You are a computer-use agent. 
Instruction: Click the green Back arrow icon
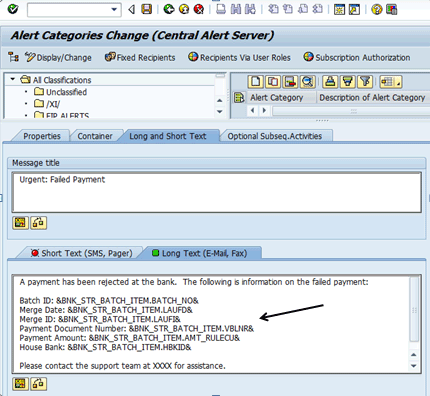(x=169, y=9)
